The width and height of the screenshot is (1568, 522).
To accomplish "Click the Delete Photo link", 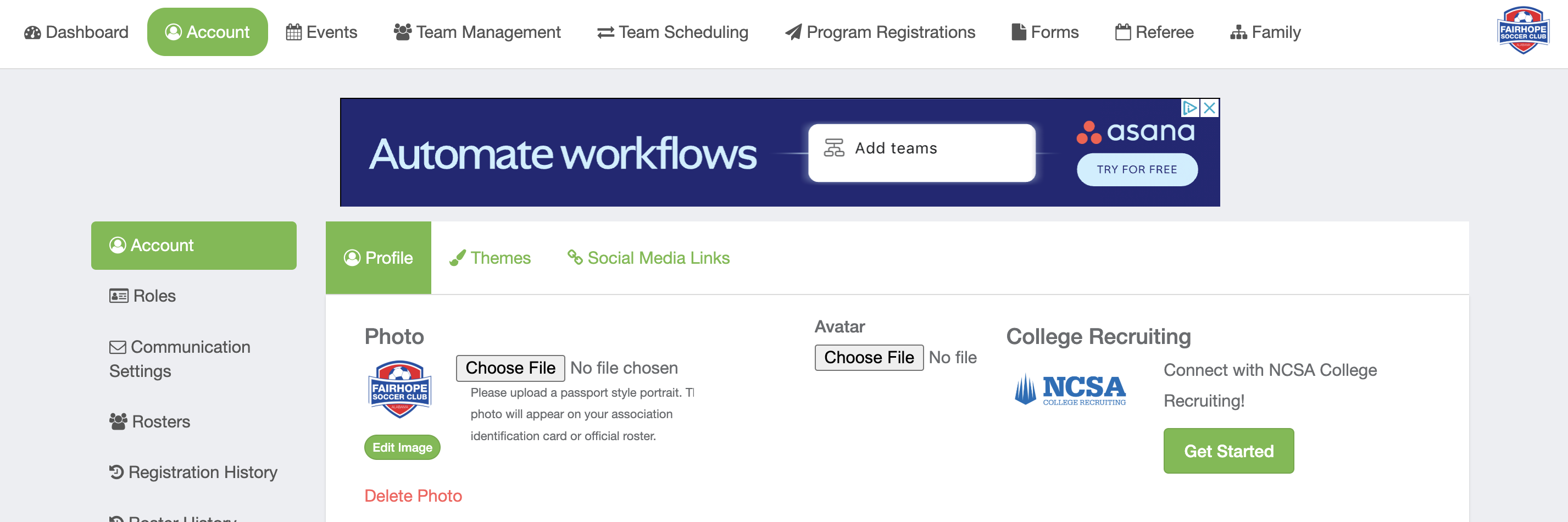I will [x=413, y=495].
